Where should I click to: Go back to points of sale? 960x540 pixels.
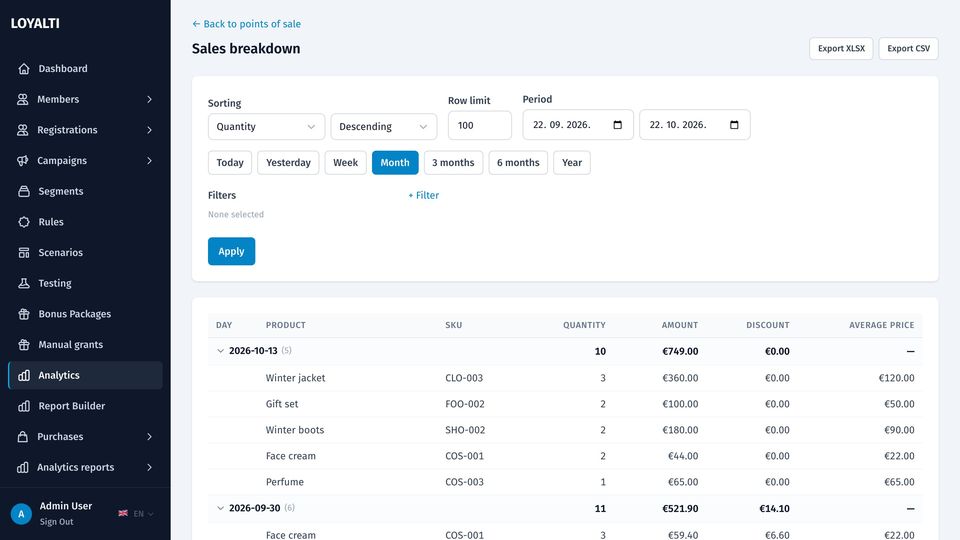246,24
